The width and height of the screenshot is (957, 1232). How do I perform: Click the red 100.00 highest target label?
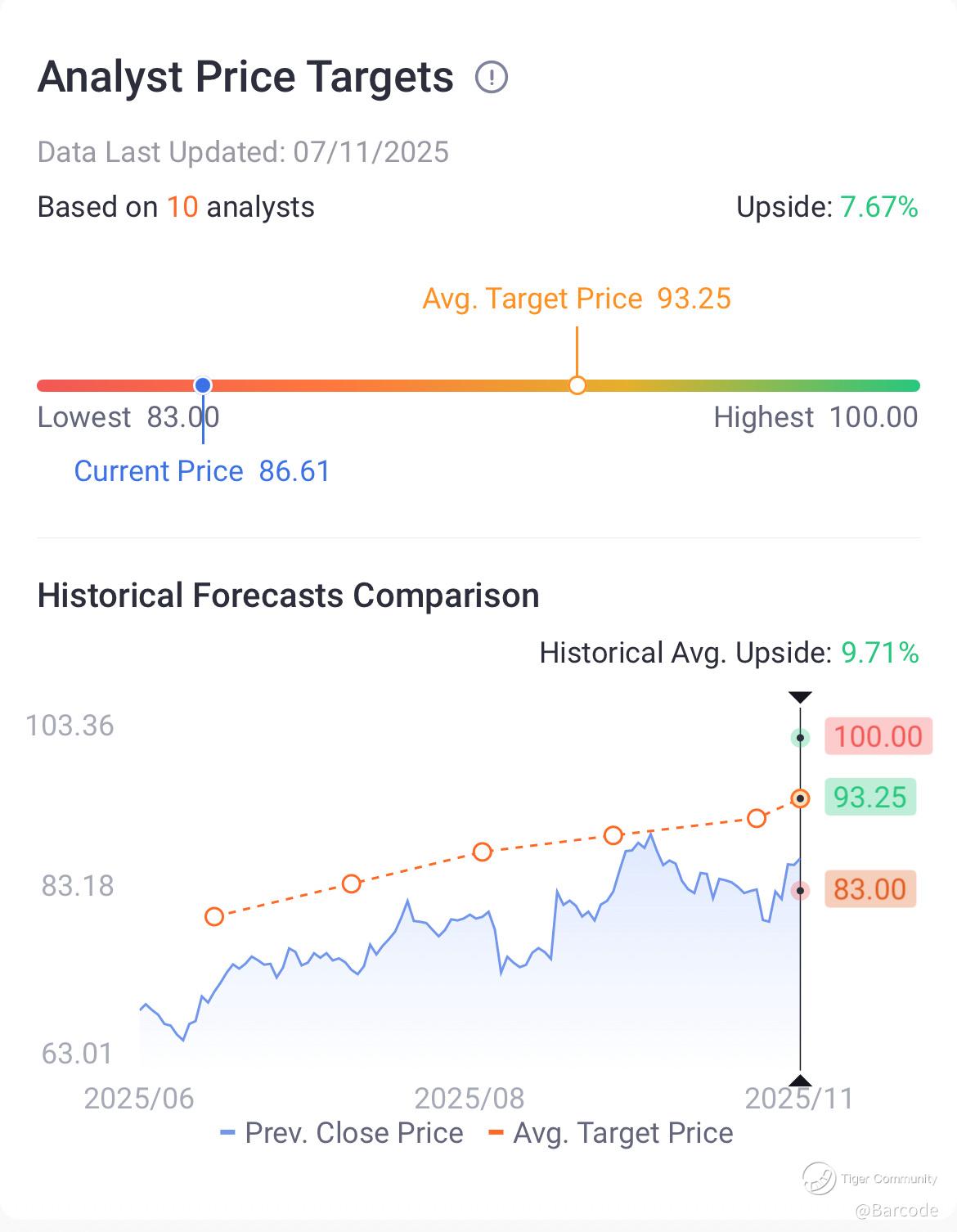pyautogui.click(x=878, y=736)
